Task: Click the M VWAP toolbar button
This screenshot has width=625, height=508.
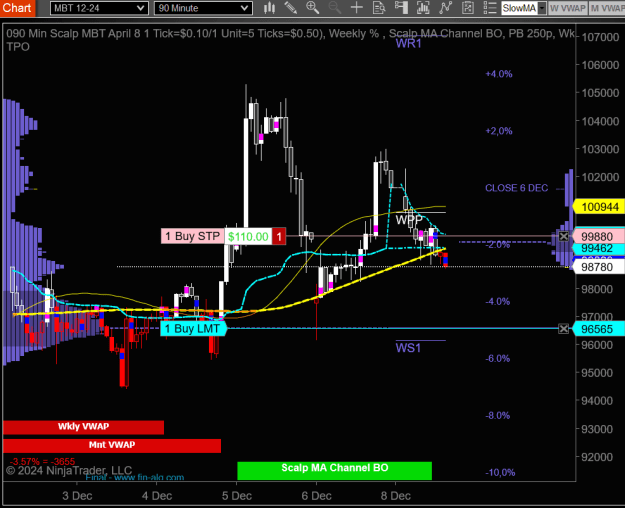Action: 607,8
